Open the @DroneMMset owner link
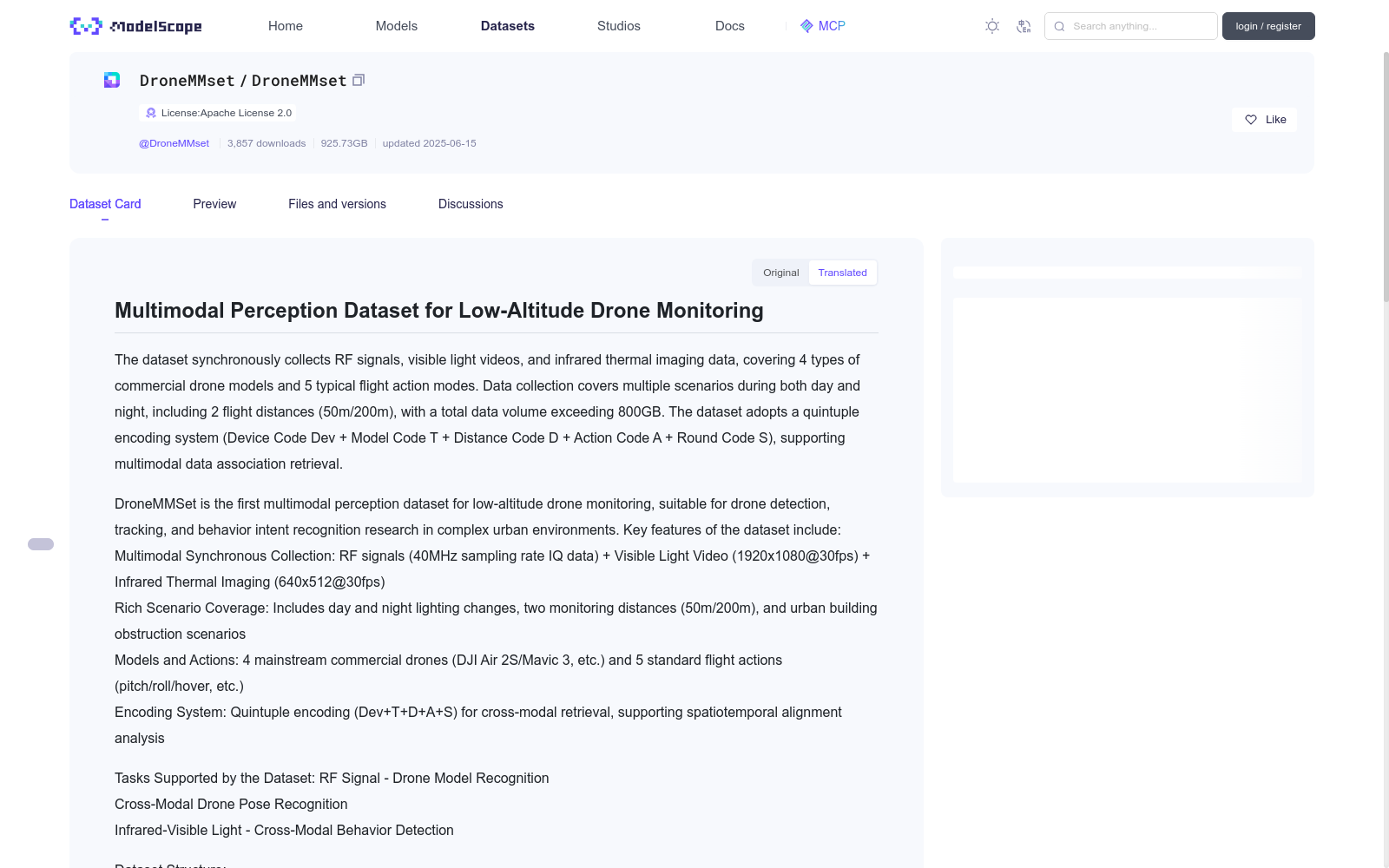The height and width of the screenshot is (868, 1389). coord(174,143)
